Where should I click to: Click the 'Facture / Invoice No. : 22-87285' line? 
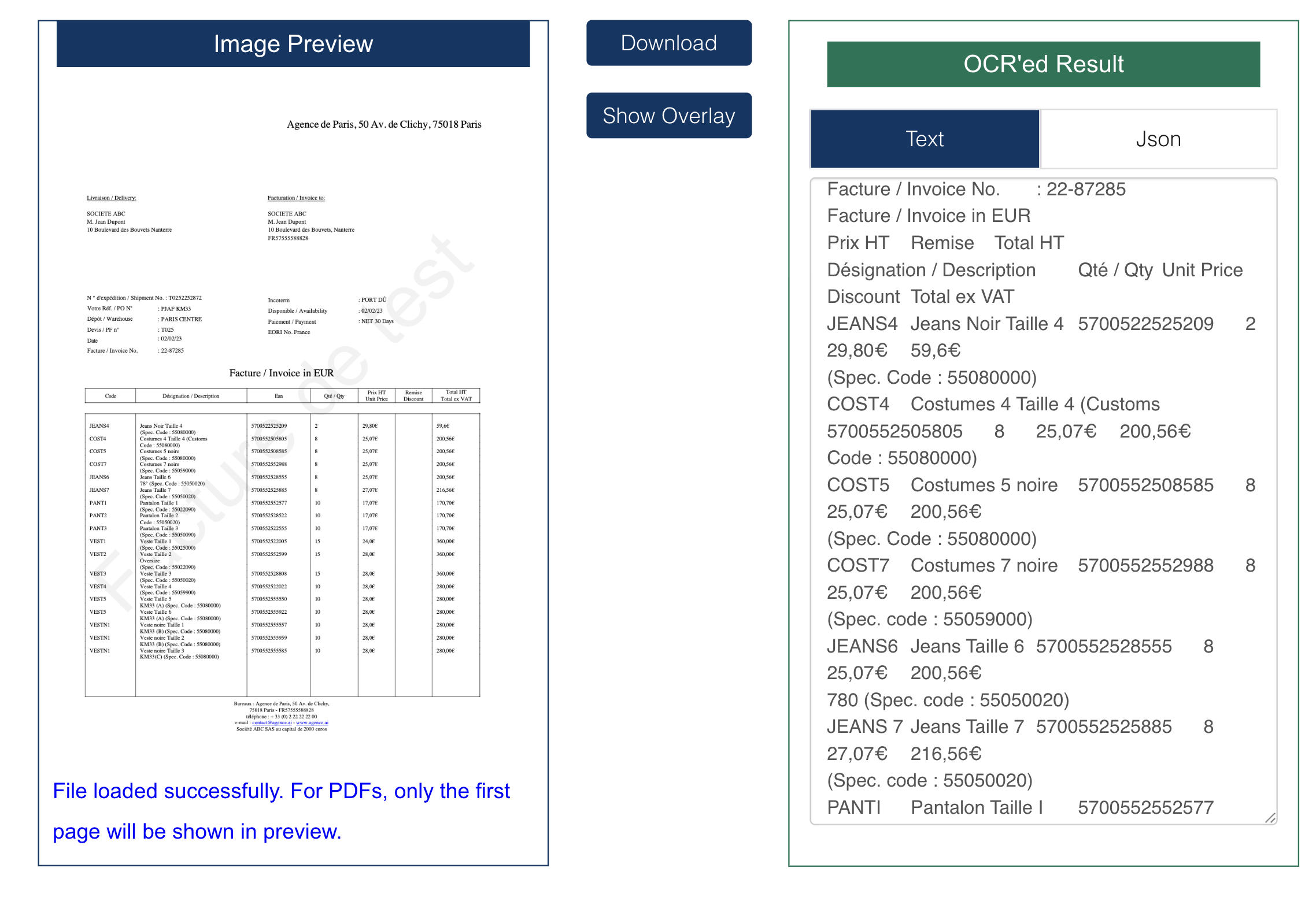click(976, 189)
